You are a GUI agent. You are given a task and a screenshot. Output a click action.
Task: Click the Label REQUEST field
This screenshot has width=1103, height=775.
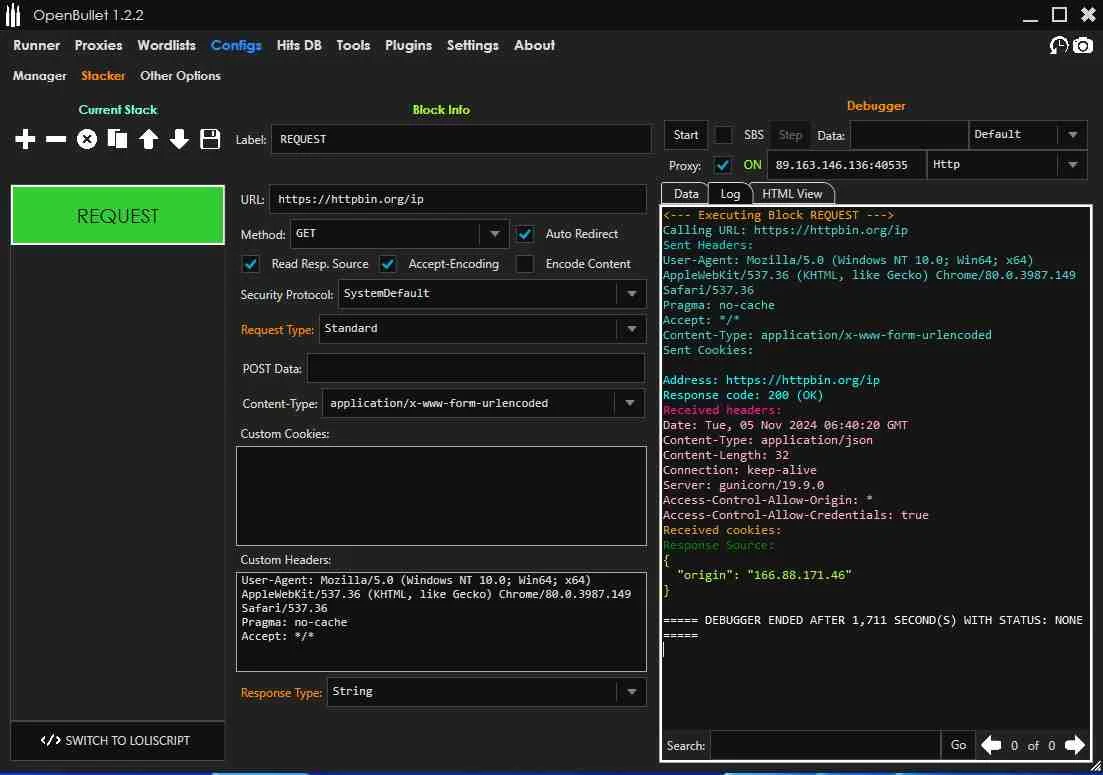point(461,139)
